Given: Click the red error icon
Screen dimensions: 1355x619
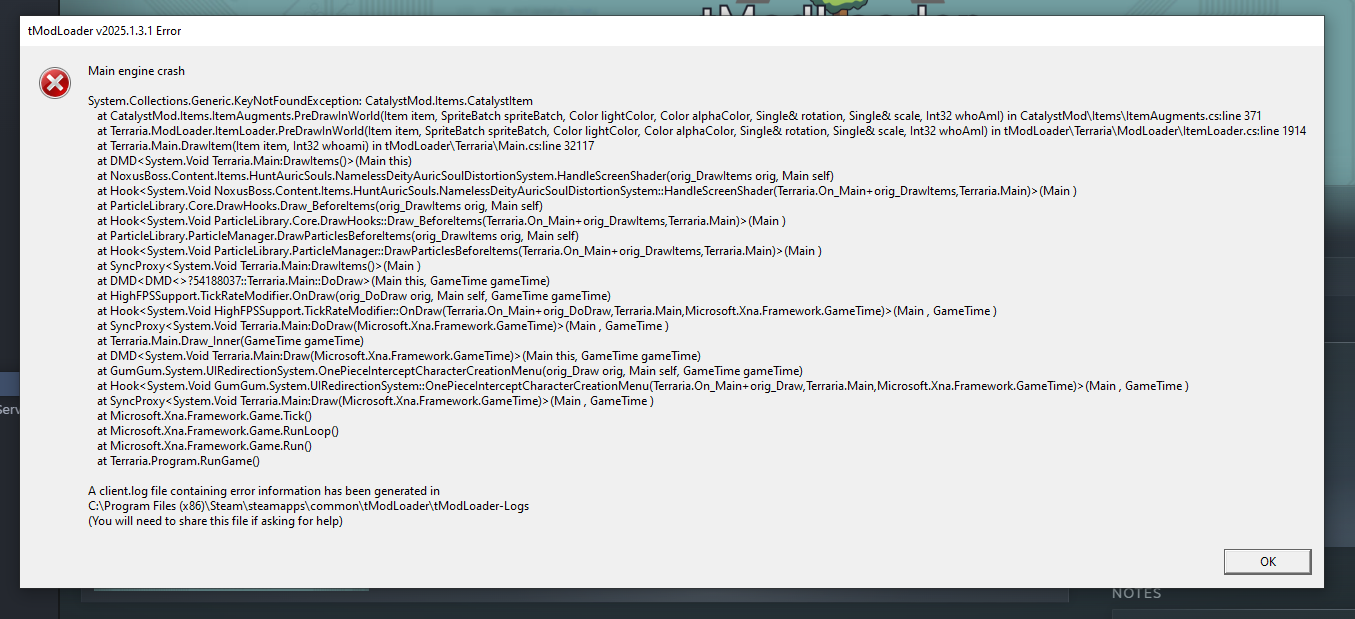Looking at the screenshot, I should coord(55,83).
